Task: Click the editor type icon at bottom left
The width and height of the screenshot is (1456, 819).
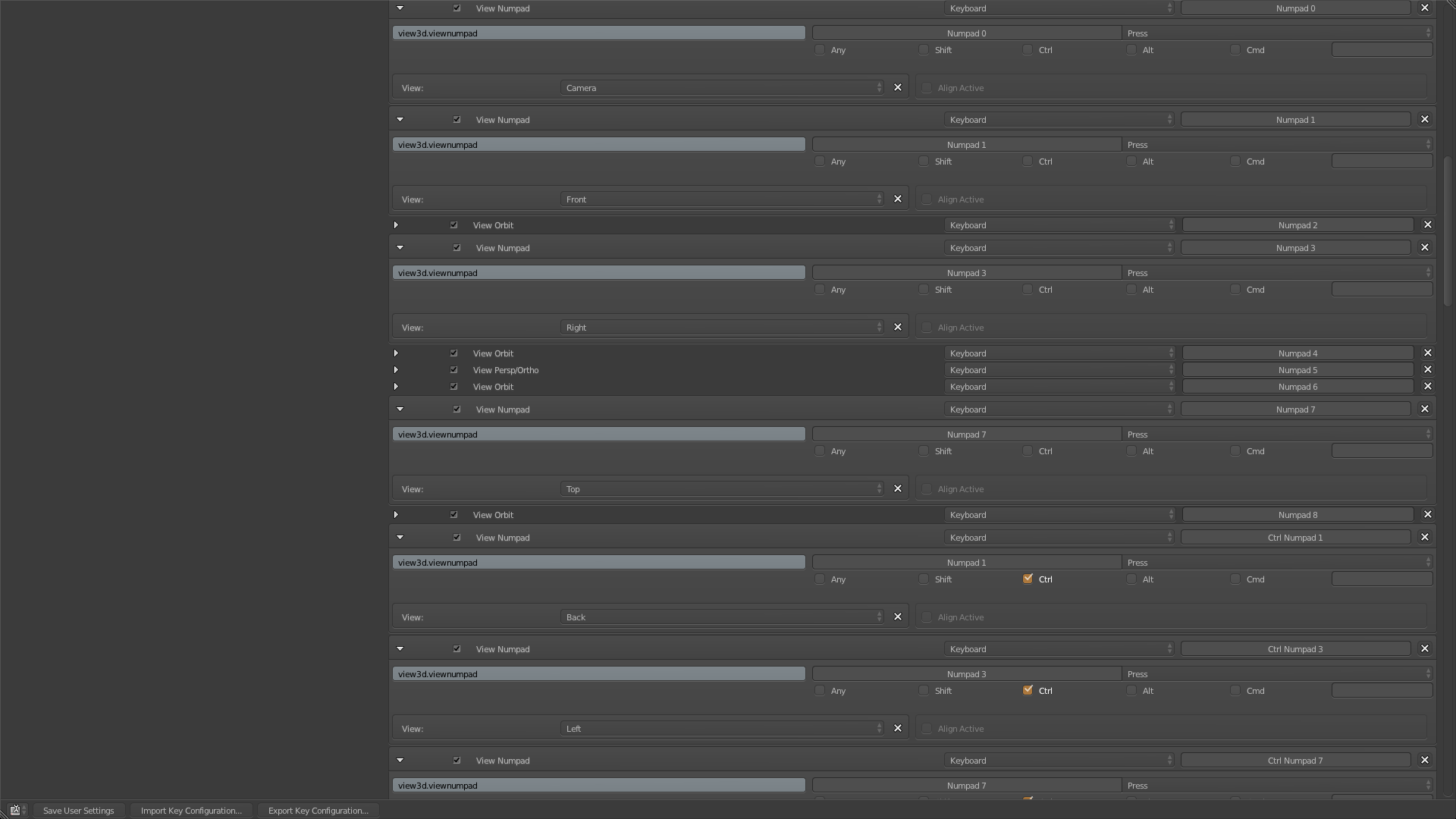Action: click(x=15, y=810)
